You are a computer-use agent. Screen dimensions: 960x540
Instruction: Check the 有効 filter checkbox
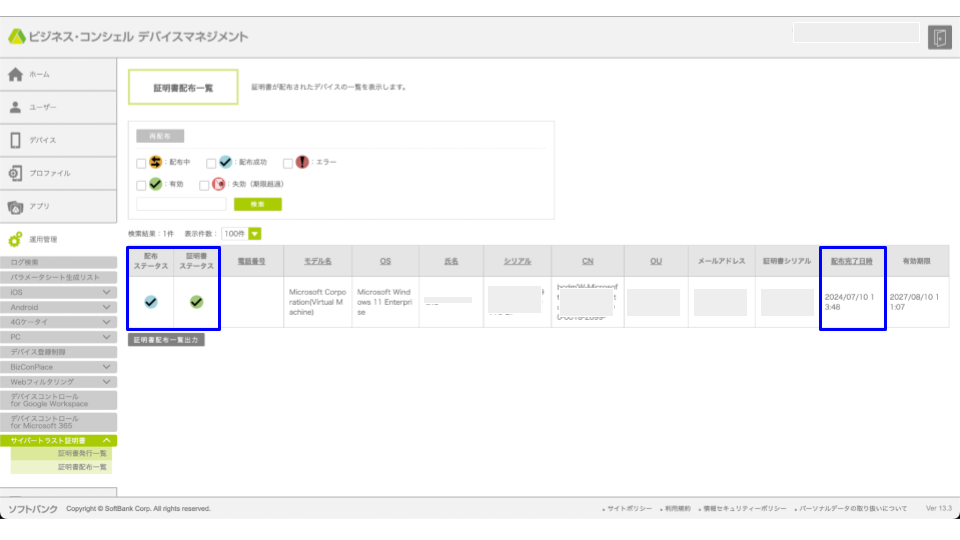141,185
